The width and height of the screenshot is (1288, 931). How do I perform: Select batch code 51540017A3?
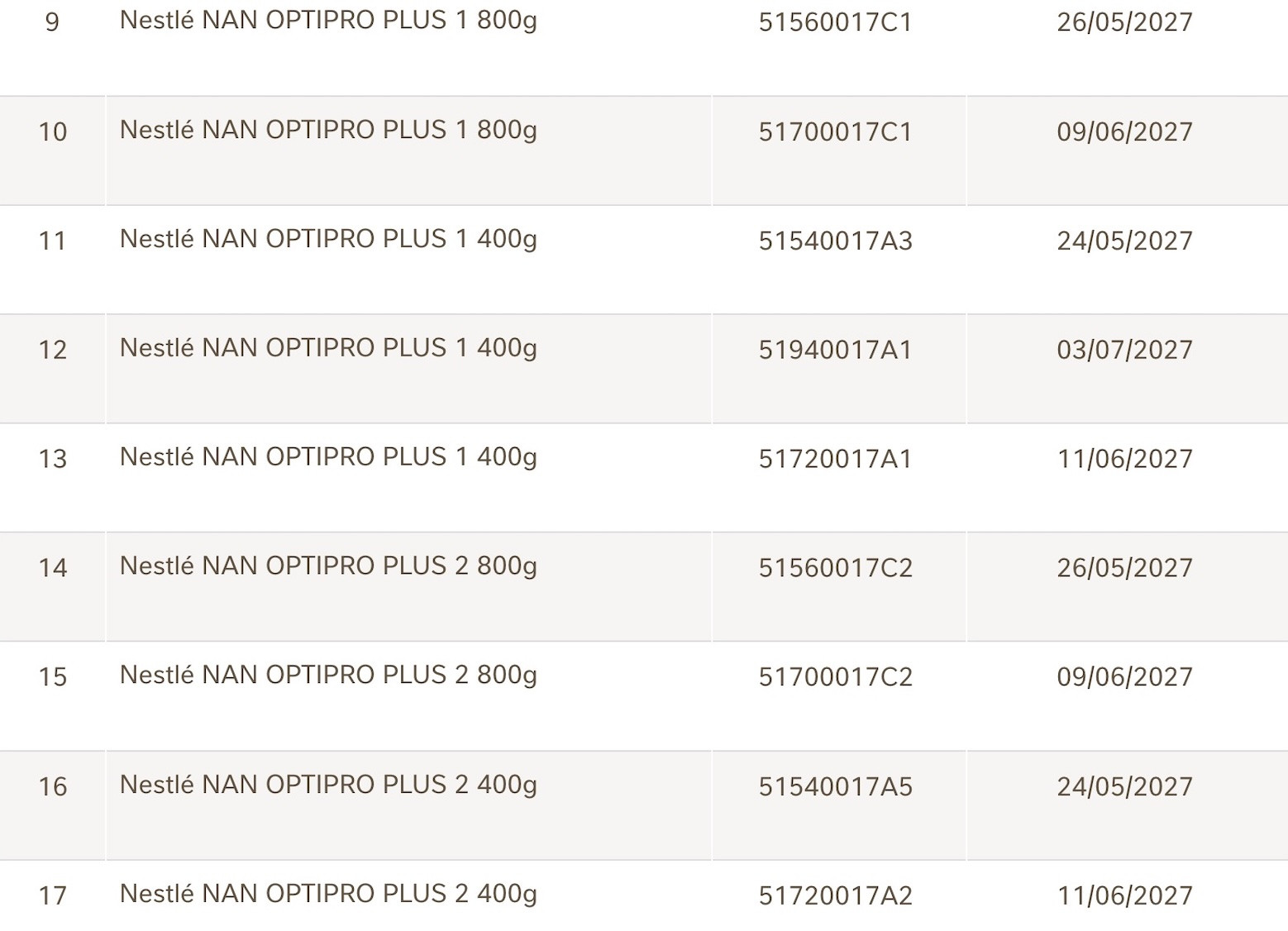[835, 241]
